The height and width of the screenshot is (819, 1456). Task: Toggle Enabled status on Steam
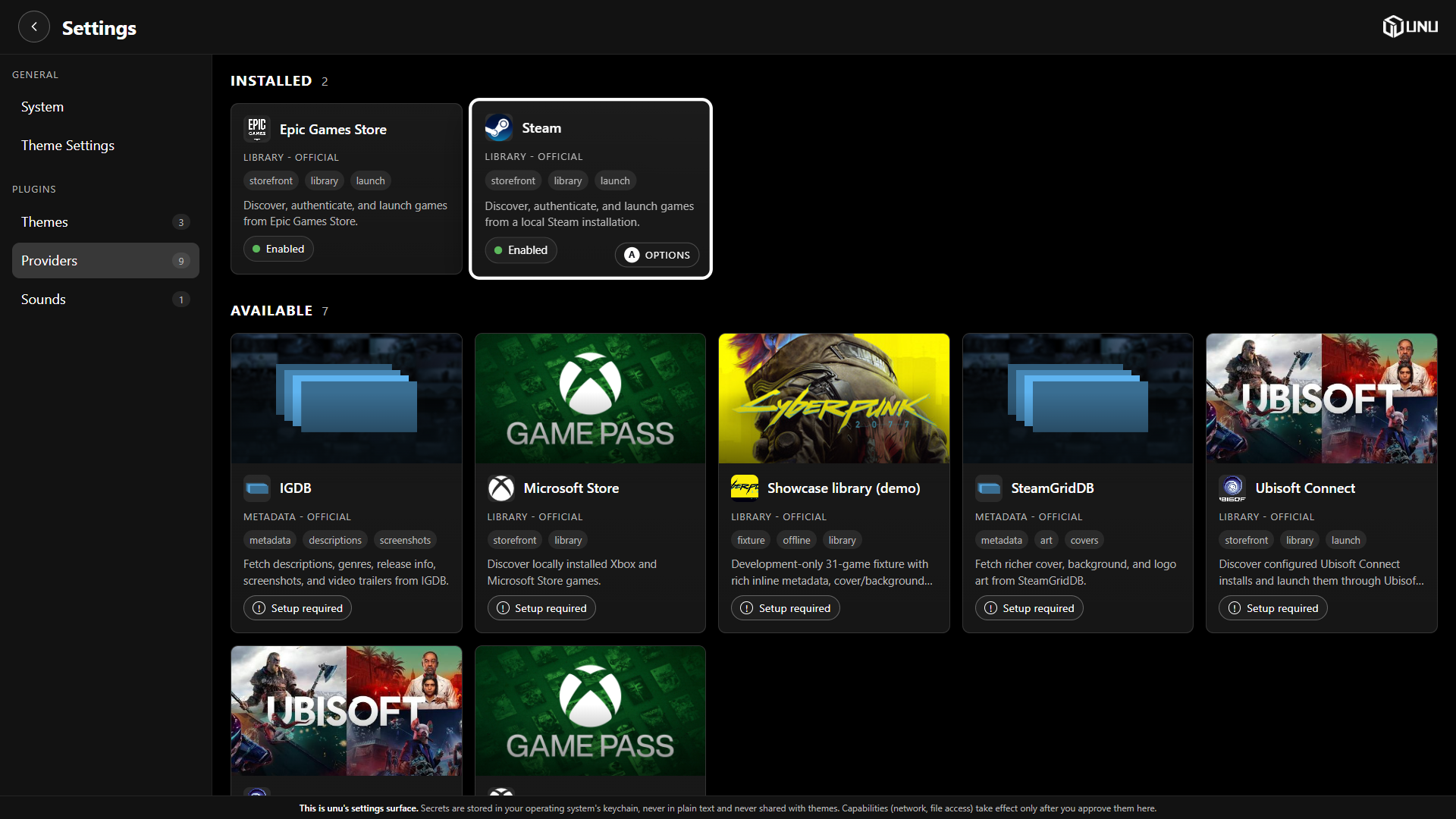tap(521, 250)
